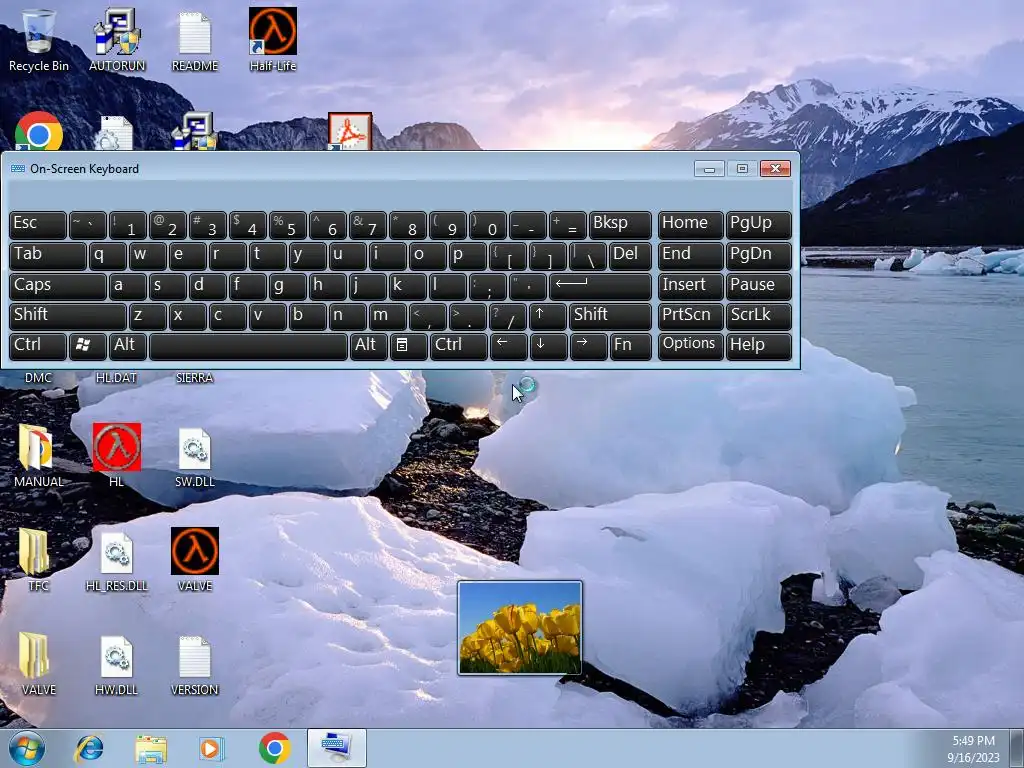
Task: Select the README text file icon
Action: point(195,40)
